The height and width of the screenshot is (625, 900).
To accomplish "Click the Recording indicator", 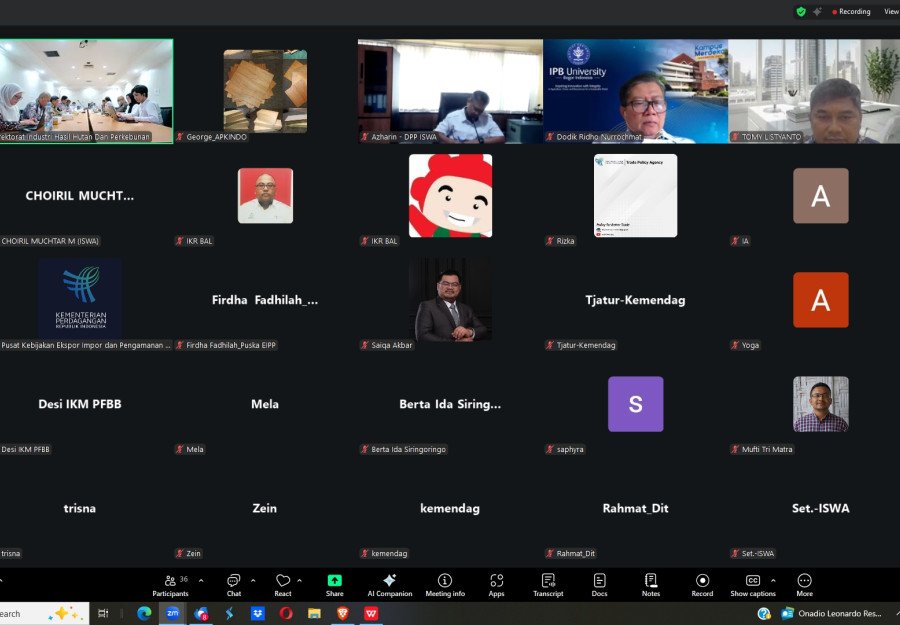I will click(x=851, y=12).
